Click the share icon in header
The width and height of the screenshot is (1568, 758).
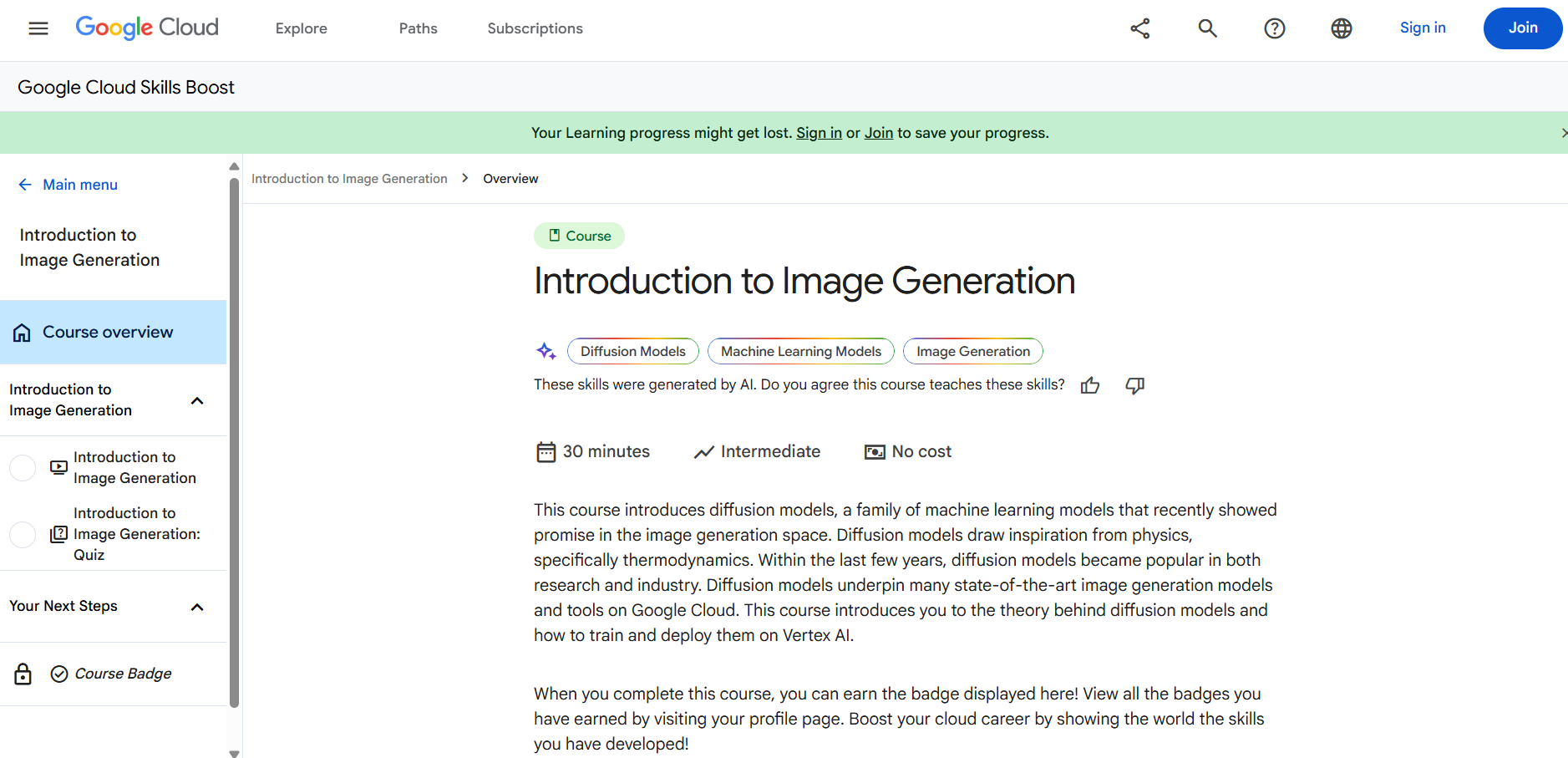tap(1140, 28)
